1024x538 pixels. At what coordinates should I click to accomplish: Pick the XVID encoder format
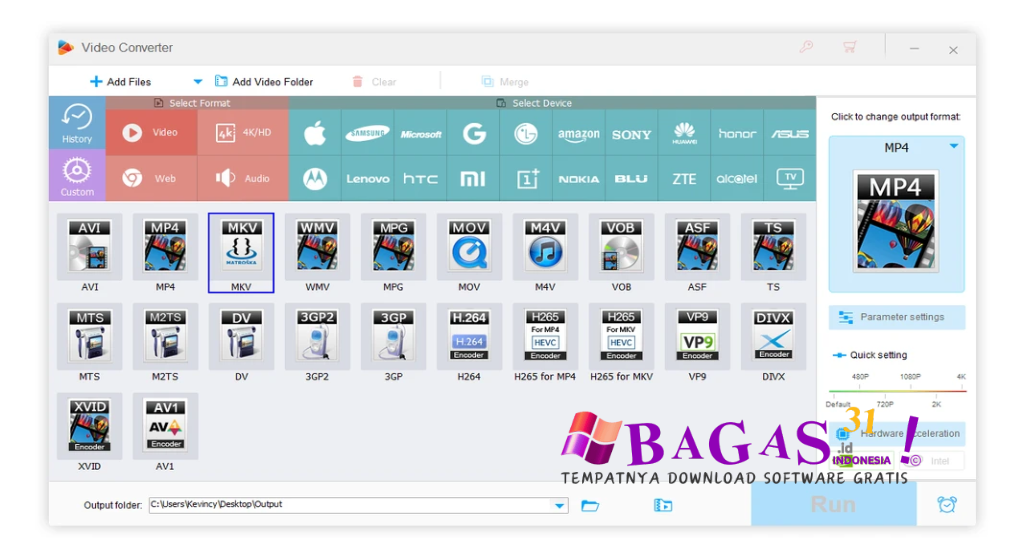pos(89,426)
